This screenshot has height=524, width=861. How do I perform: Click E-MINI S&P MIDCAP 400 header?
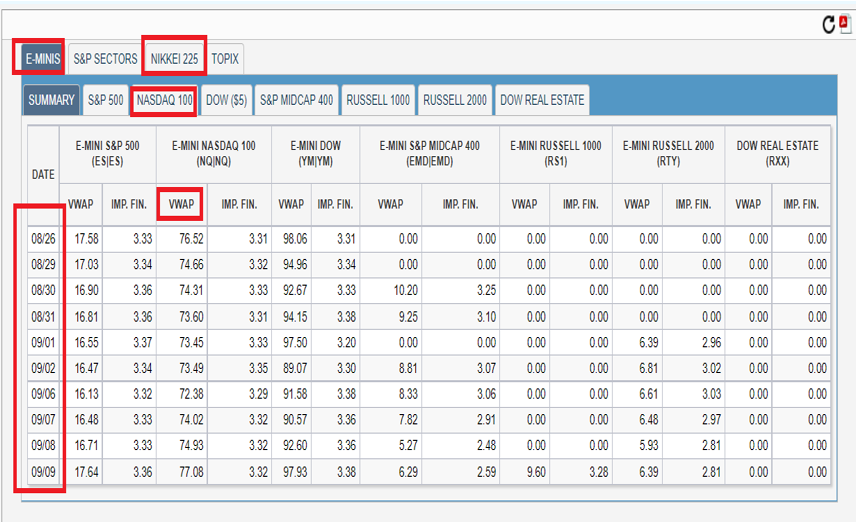[x=429, y=154]
